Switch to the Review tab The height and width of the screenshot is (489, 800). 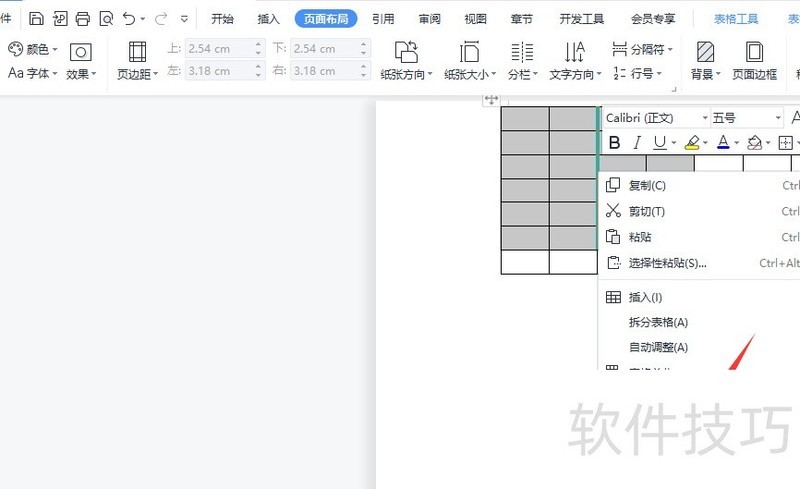pos(429,19)
